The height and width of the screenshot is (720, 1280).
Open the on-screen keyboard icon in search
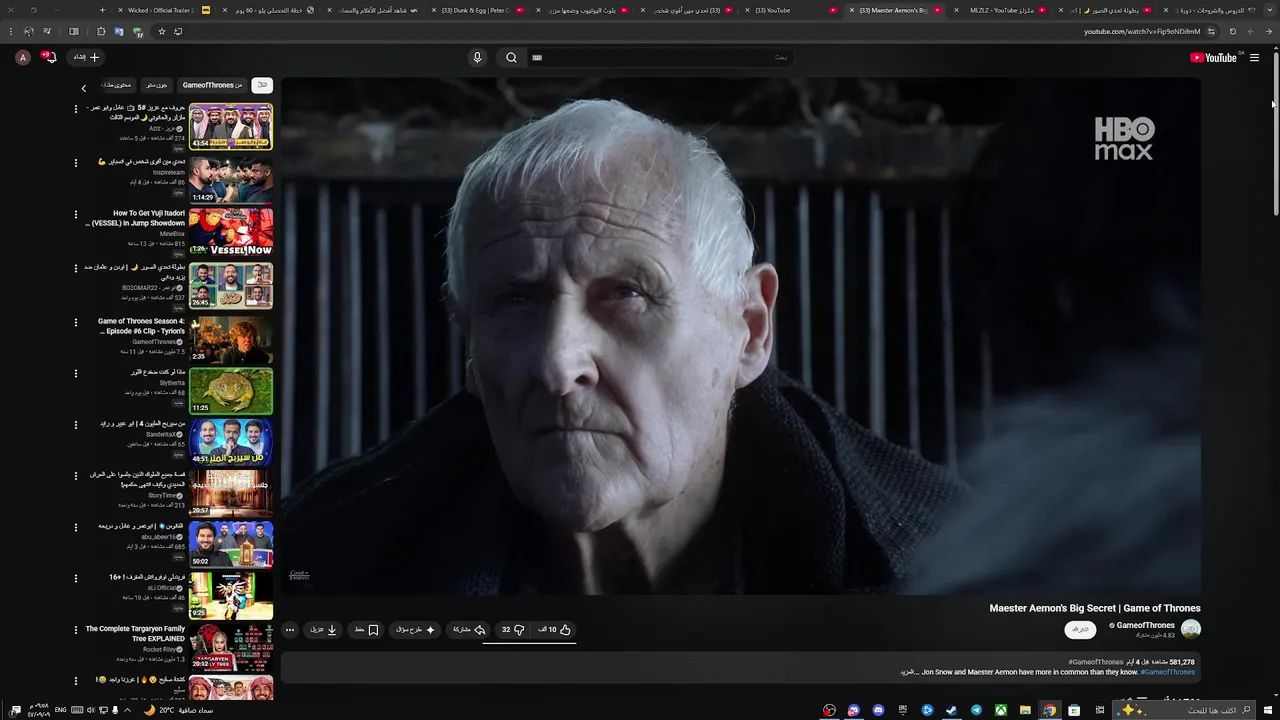[537, 57]
